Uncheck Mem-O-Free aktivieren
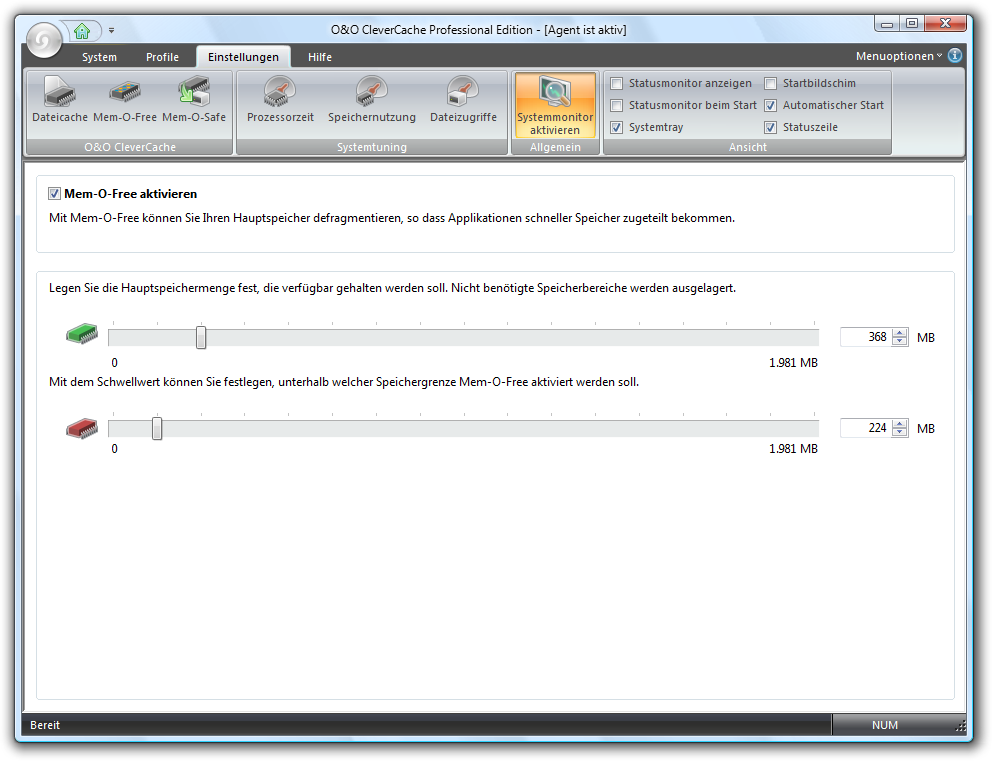992x761 pixels. click(54, 194)
